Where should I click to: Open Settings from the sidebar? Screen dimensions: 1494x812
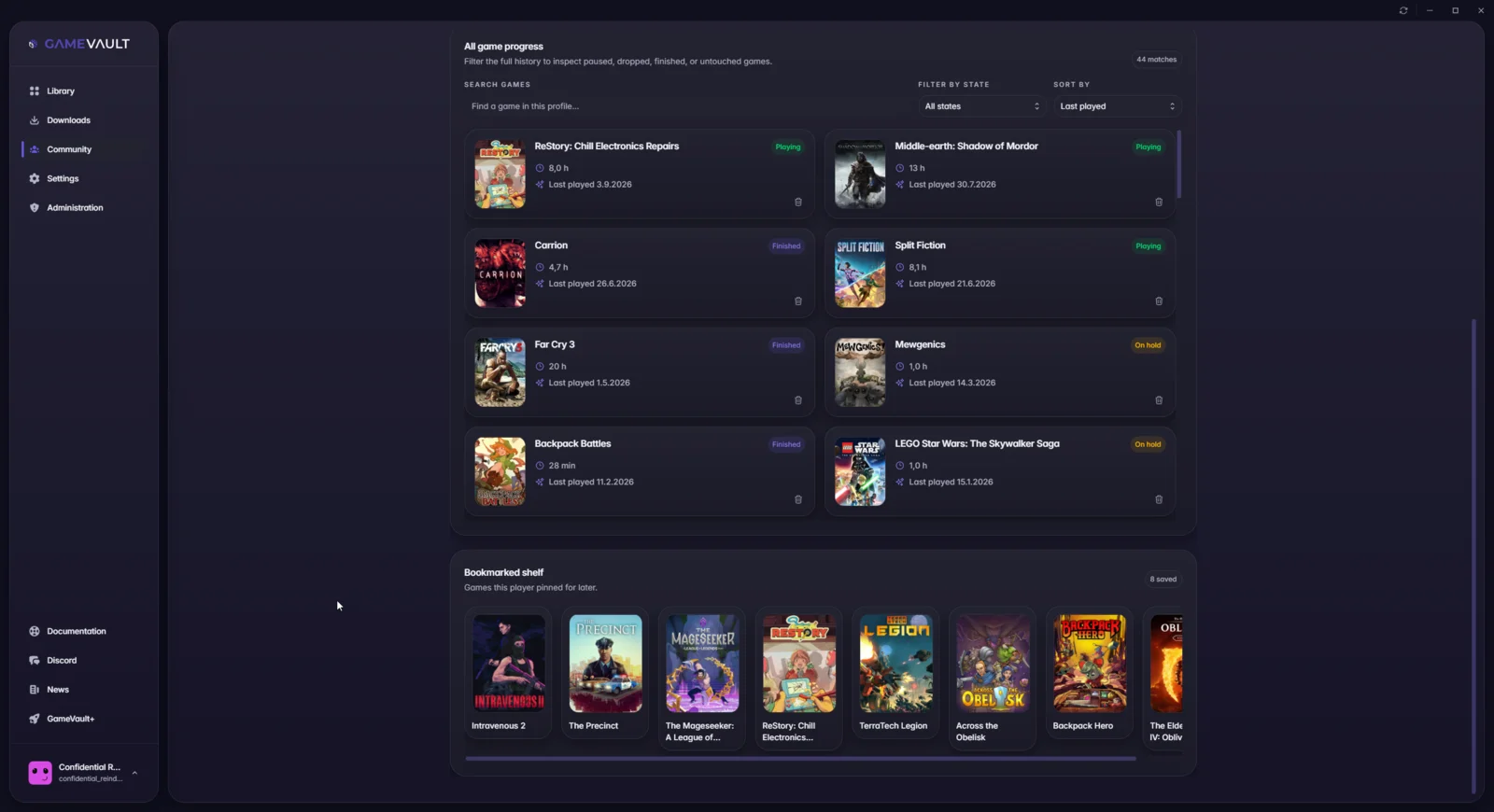click(x=84, y=178)
